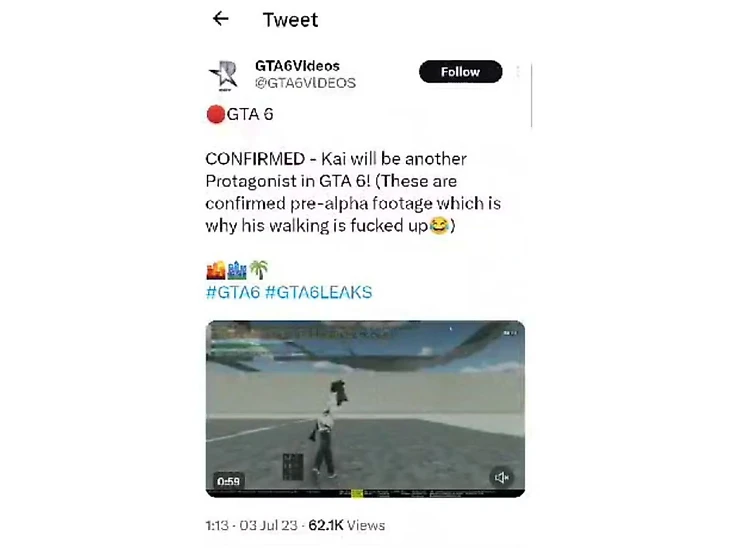Image resolution: width=730 pixels, height=548 pixels.
Task: Click the GTA6Videos display name
Action: point(297,66)
